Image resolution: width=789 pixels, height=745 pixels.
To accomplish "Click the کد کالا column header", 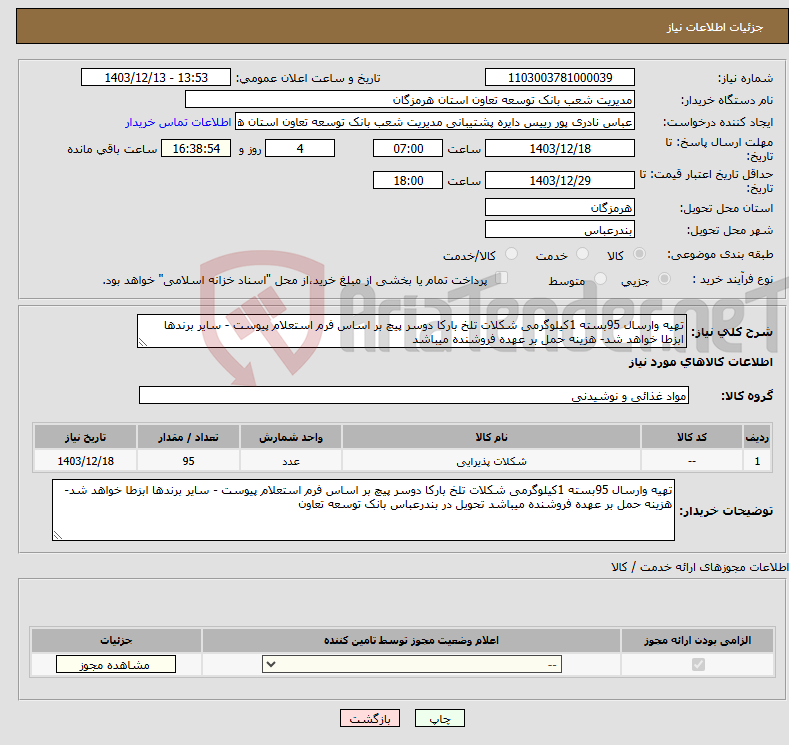I will 692,437.
